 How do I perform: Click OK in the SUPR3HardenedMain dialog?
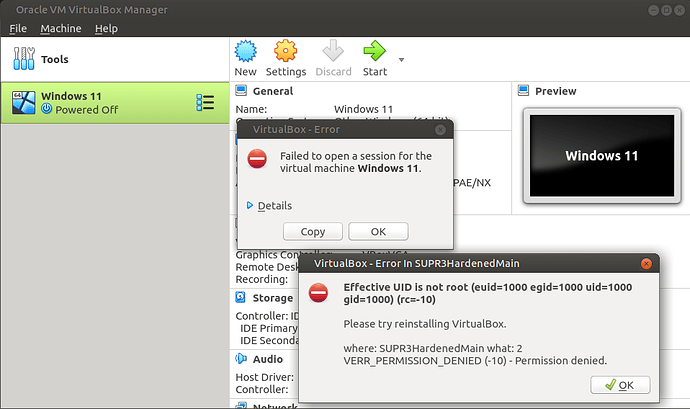(620, 385)
